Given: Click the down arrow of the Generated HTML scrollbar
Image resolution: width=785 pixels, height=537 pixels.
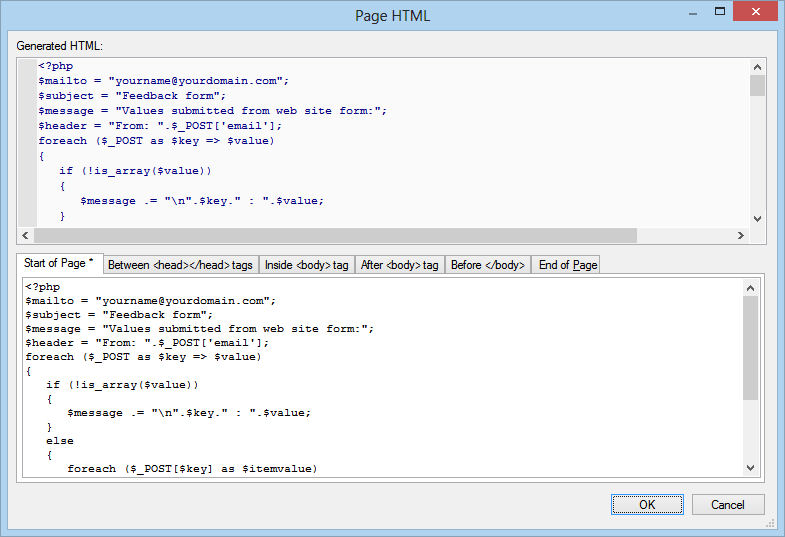Looking at the screenshot, I should 757,218.
